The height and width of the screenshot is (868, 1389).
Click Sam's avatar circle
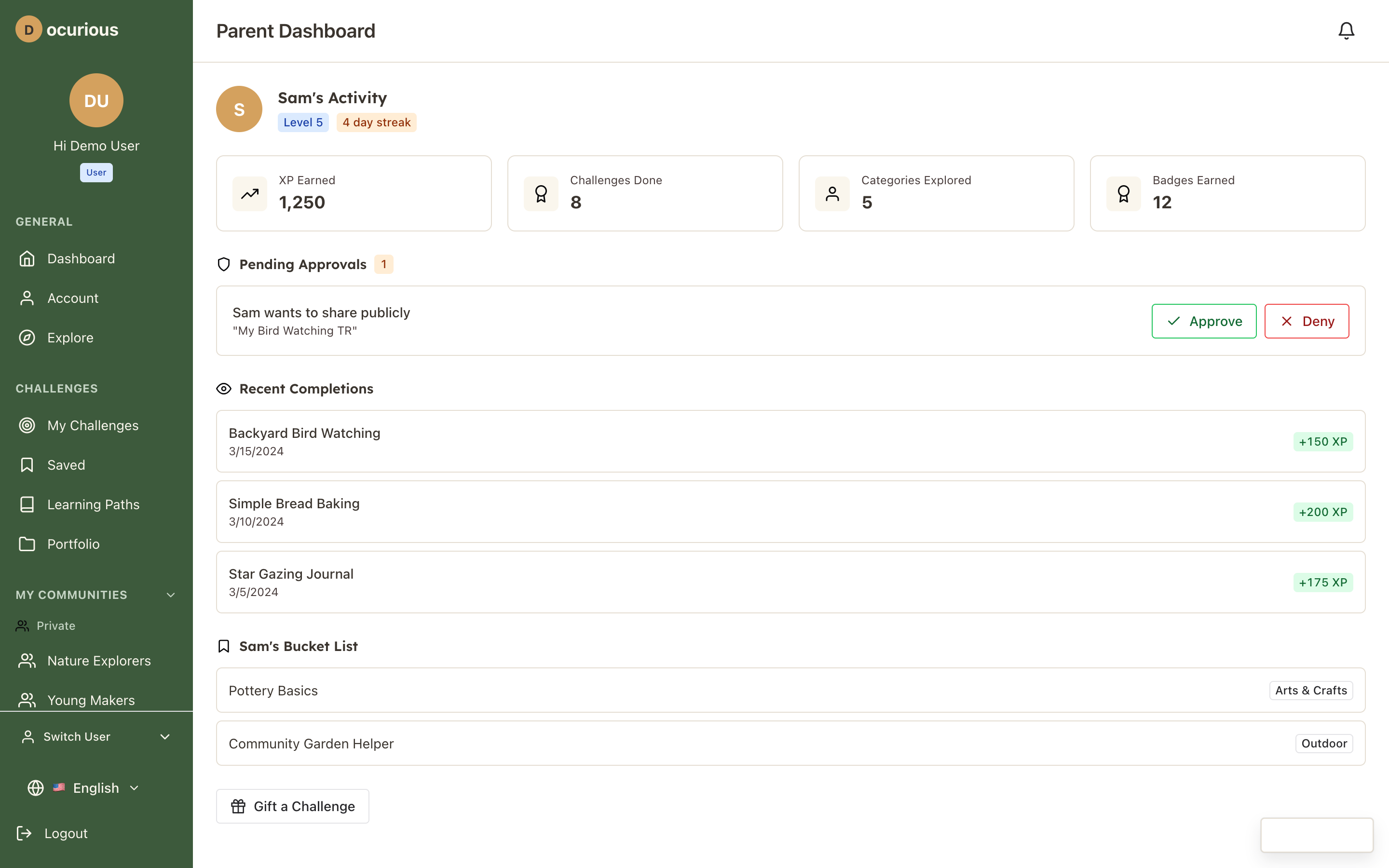coord(239,108)
